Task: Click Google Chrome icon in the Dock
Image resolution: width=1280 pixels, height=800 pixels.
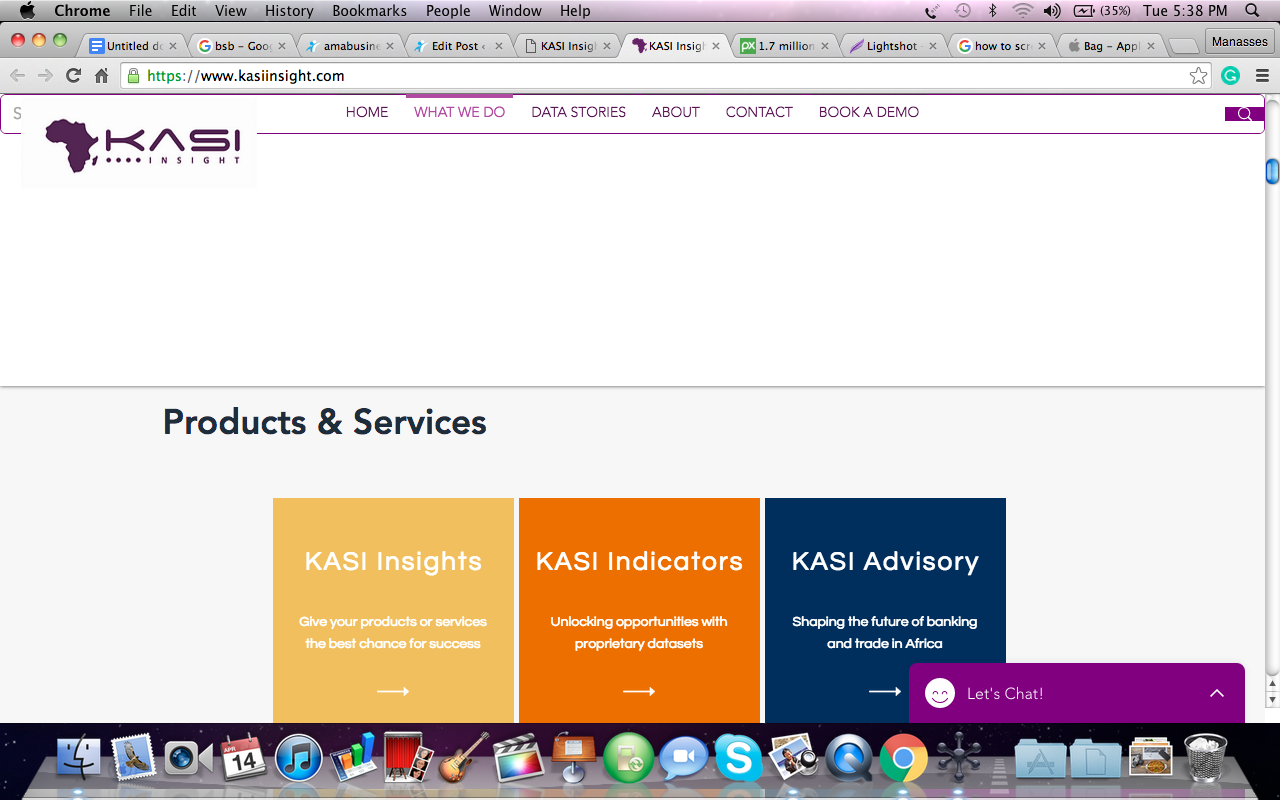Action: coord(903,757)
